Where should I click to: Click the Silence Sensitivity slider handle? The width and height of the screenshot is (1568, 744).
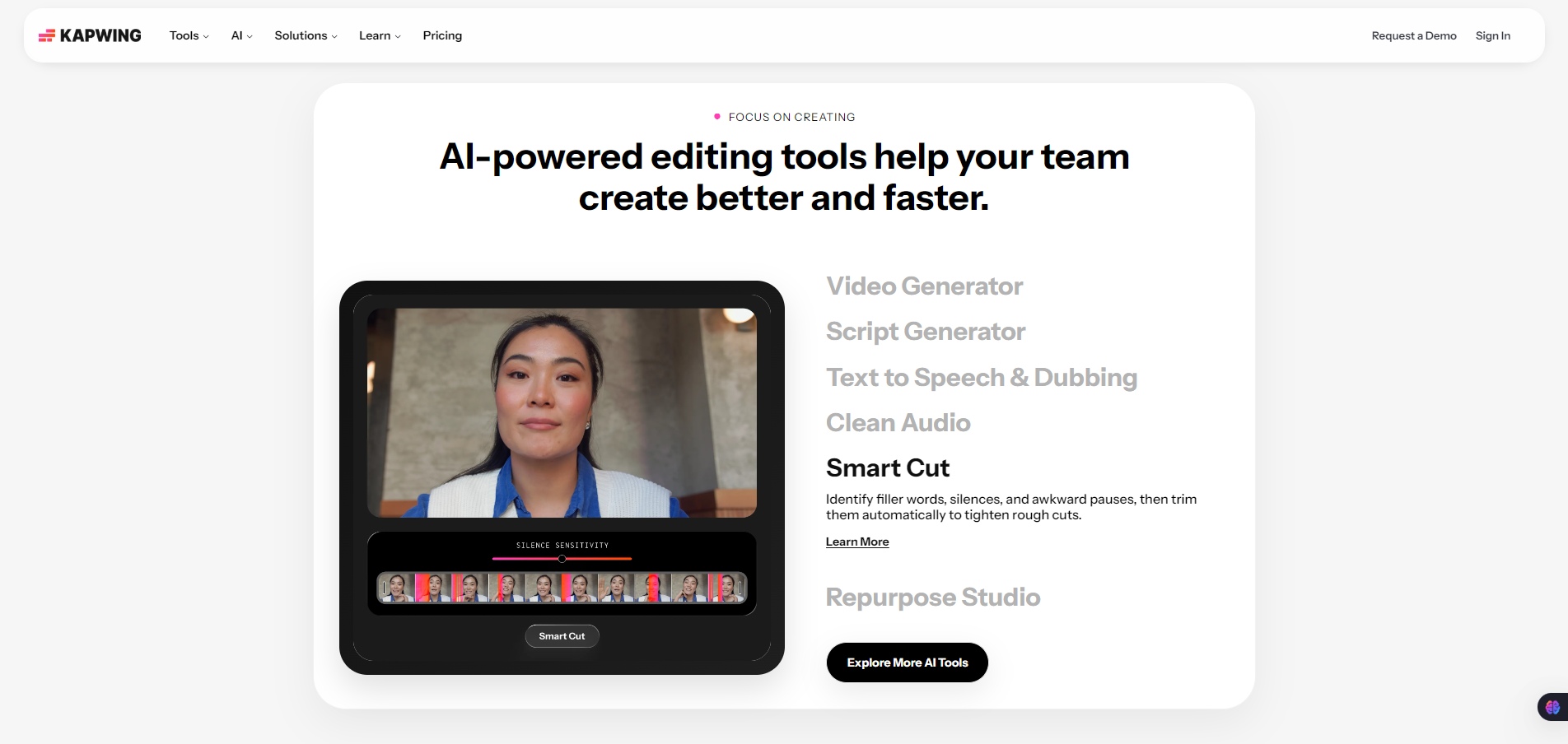coord(562,559)
